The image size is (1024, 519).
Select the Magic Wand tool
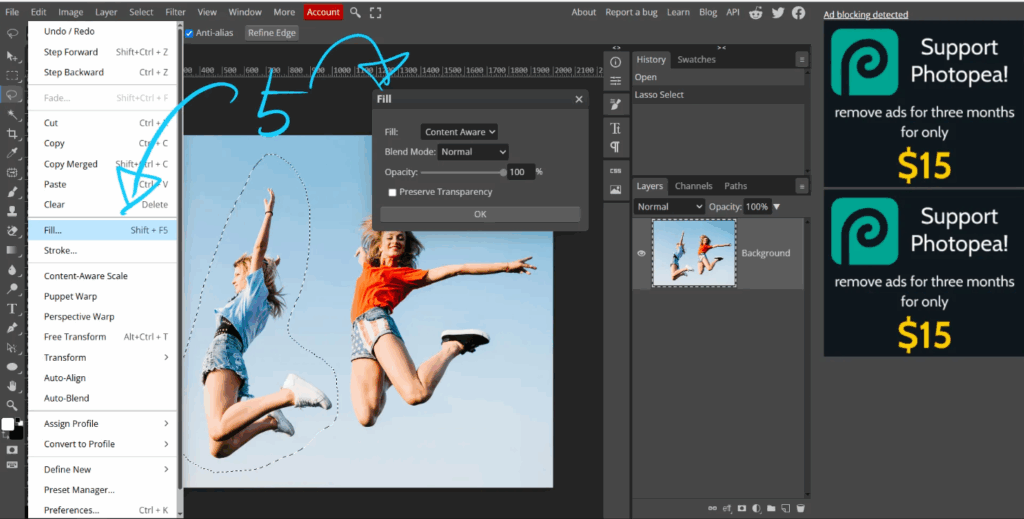(12, 115)
